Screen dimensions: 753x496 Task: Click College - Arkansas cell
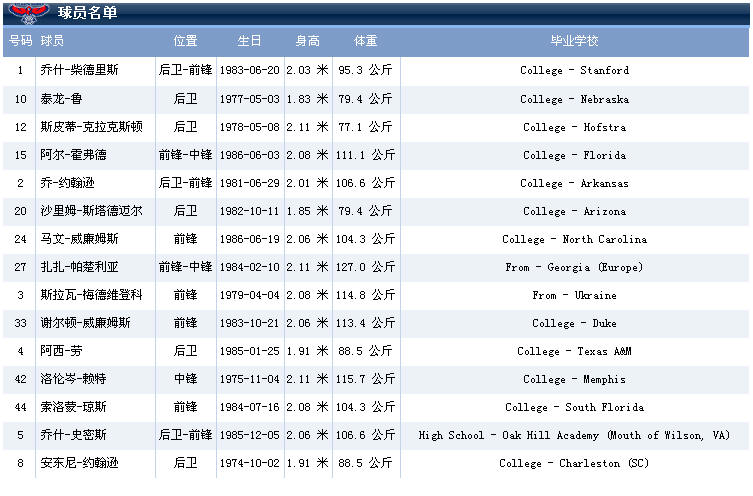pos(574,183)
